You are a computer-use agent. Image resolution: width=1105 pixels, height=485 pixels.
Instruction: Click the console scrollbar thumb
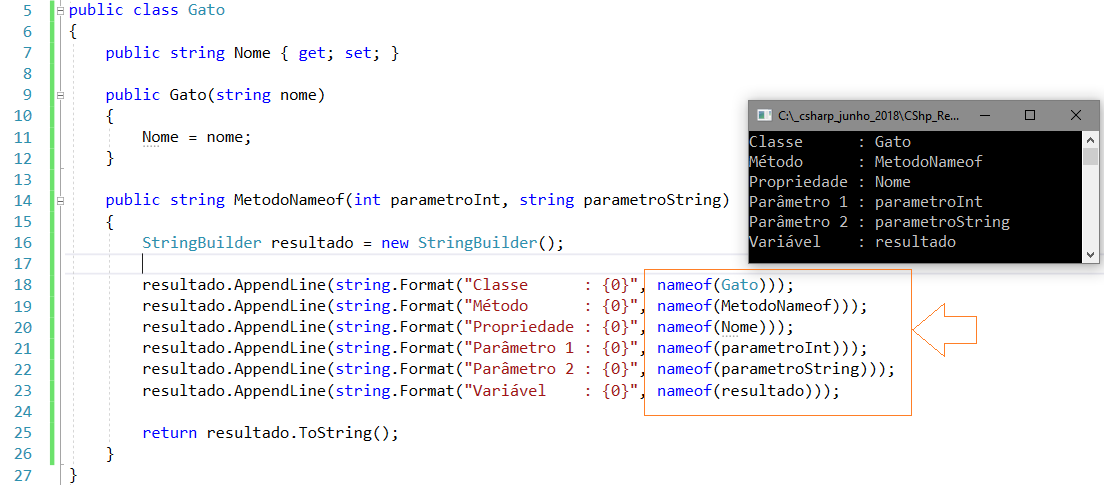pos(1090,156)
